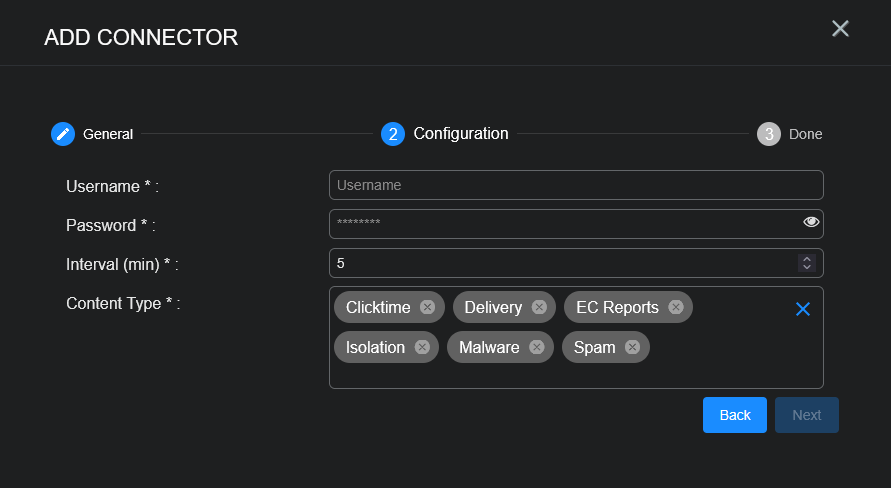Remove the Malware content type tag
This screenshot has height=488, width=891.
(x=536, y=347)
